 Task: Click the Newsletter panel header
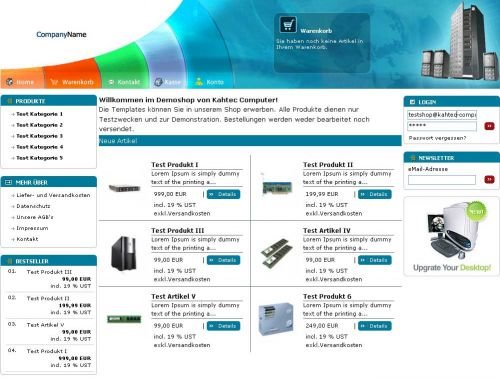[x=452, y=158]
